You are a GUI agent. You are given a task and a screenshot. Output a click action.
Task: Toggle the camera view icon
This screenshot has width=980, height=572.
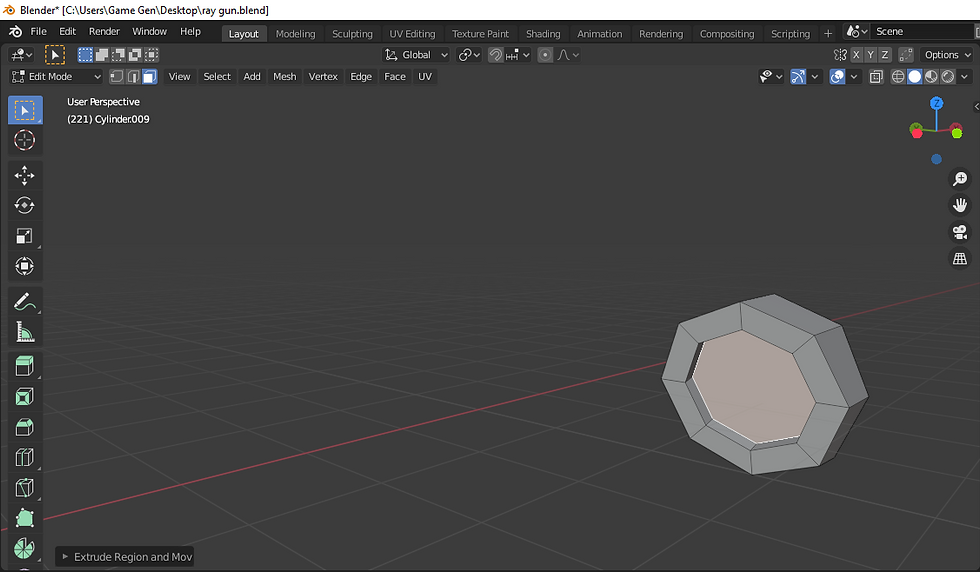point(959,232)
